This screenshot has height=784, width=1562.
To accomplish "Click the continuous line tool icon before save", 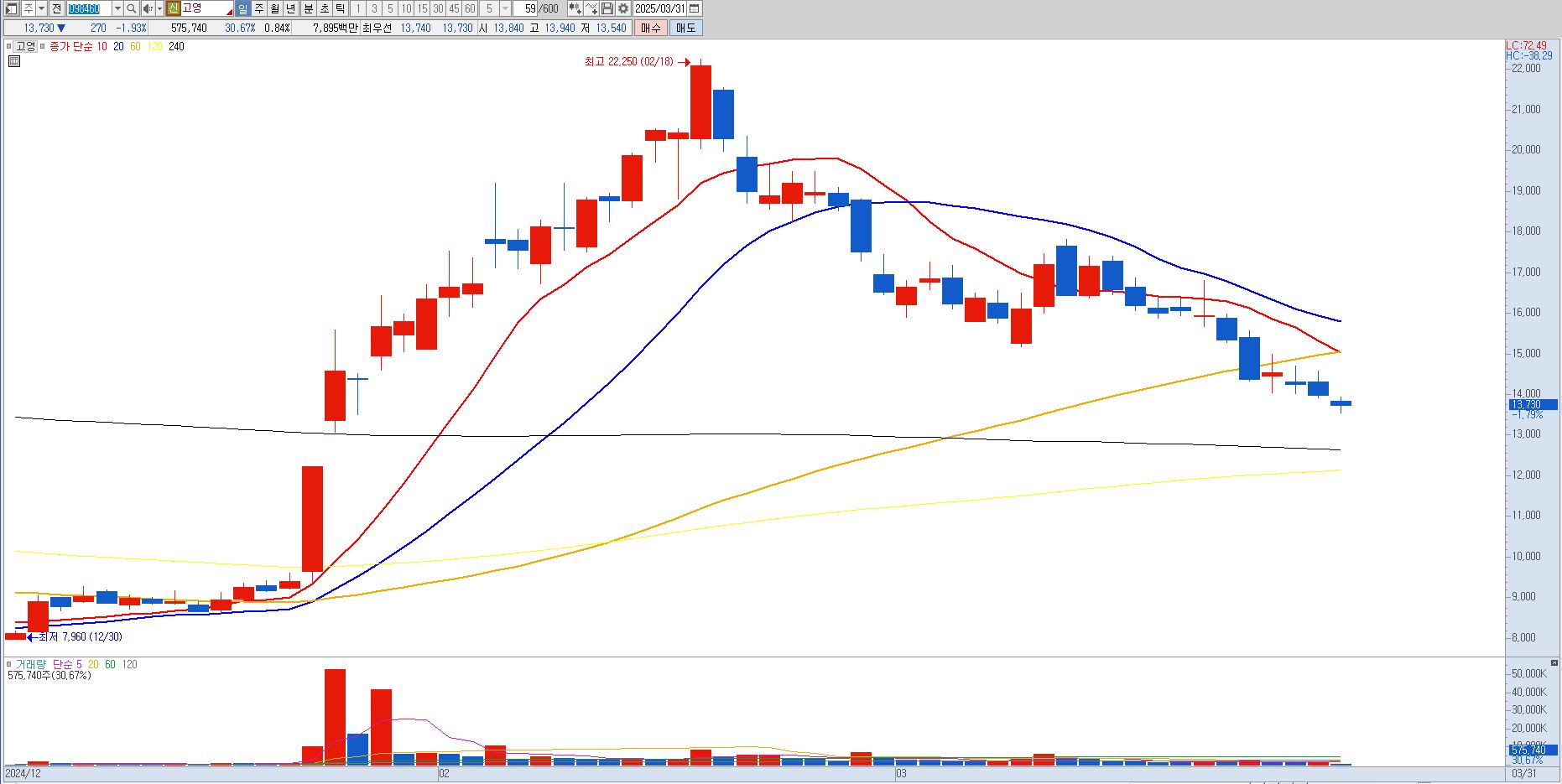I will 591,8.
